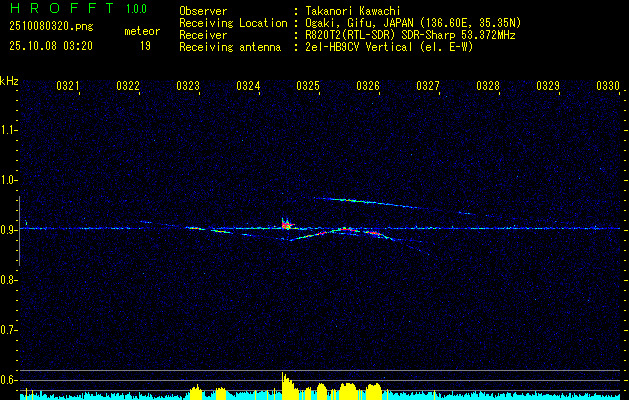The height and width of the screenshot is (400, 629).
Task: Click the 'Receiver' field label
Action: point(203,35)
